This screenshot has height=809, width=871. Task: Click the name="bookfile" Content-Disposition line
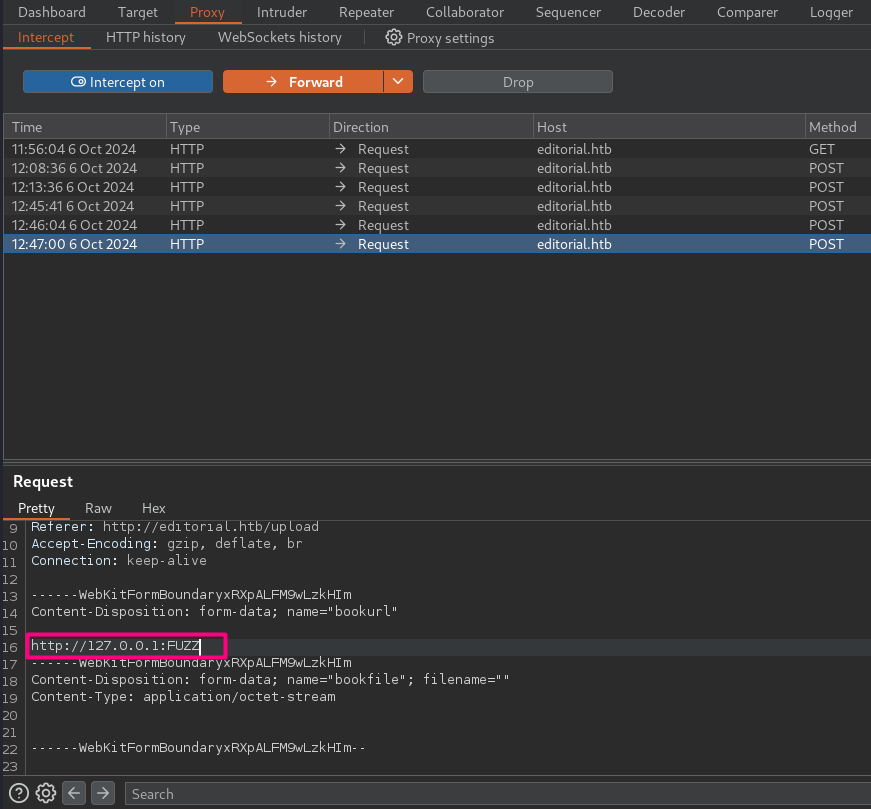tap(270, 680)
